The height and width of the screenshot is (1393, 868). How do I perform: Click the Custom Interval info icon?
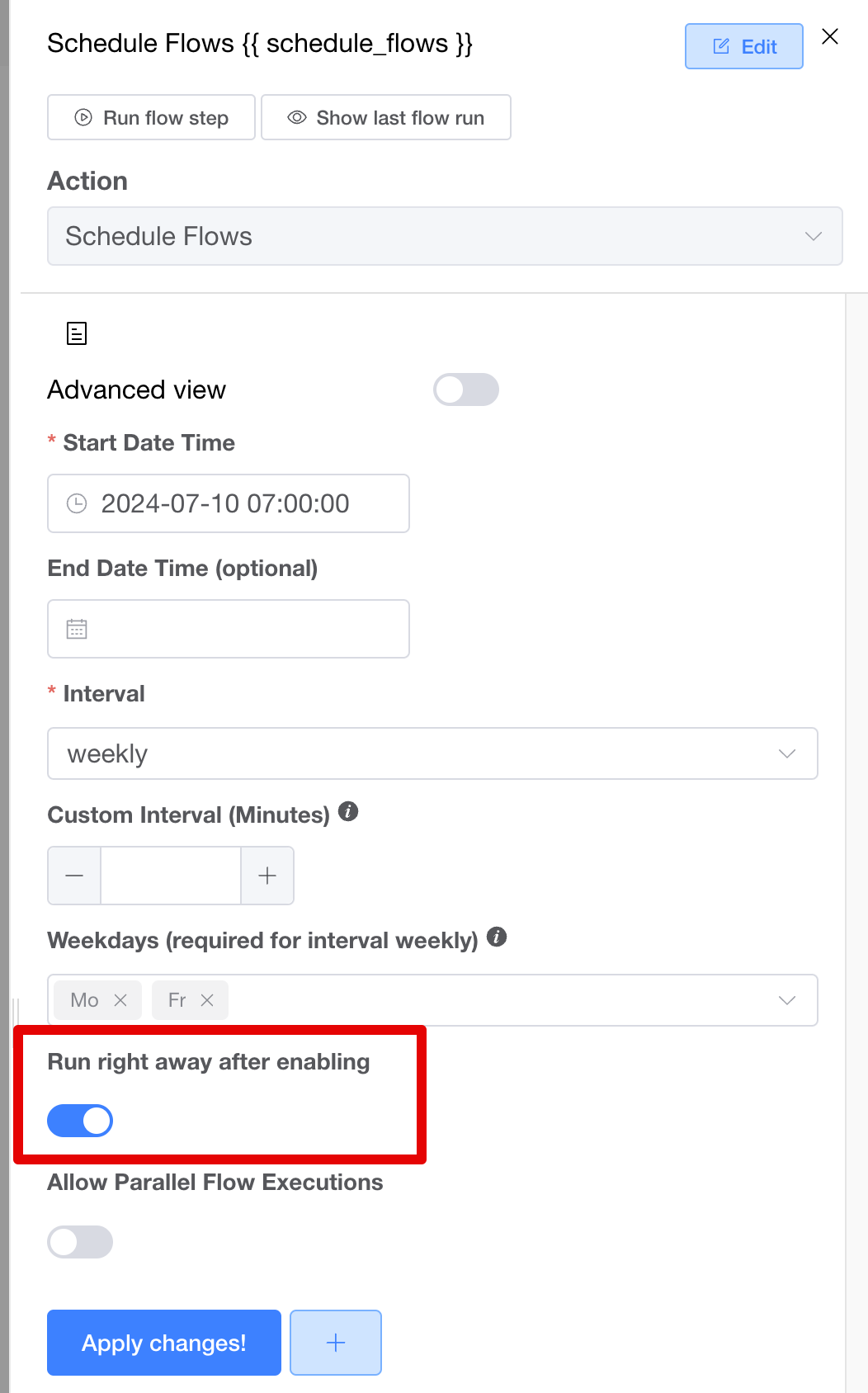coord(348,812)
